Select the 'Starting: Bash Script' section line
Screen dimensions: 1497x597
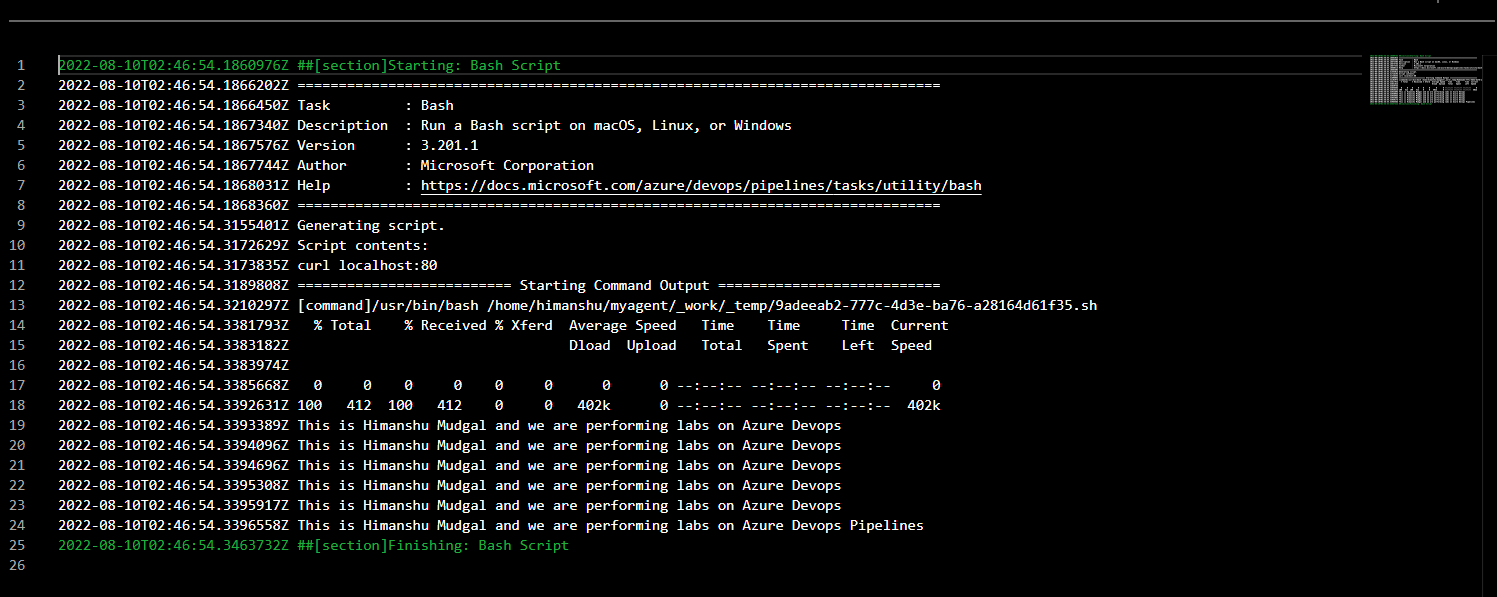[x=309, y=65]
